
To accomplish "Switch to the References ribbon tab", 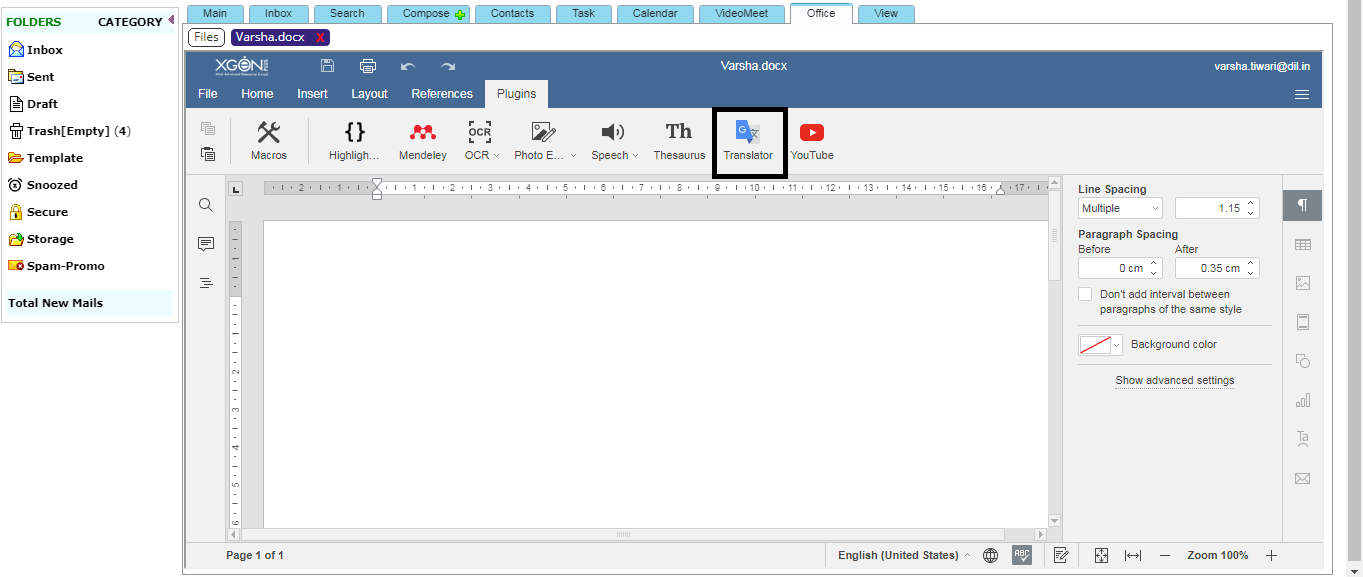I will pyautogui.click(x=442, y=94).
